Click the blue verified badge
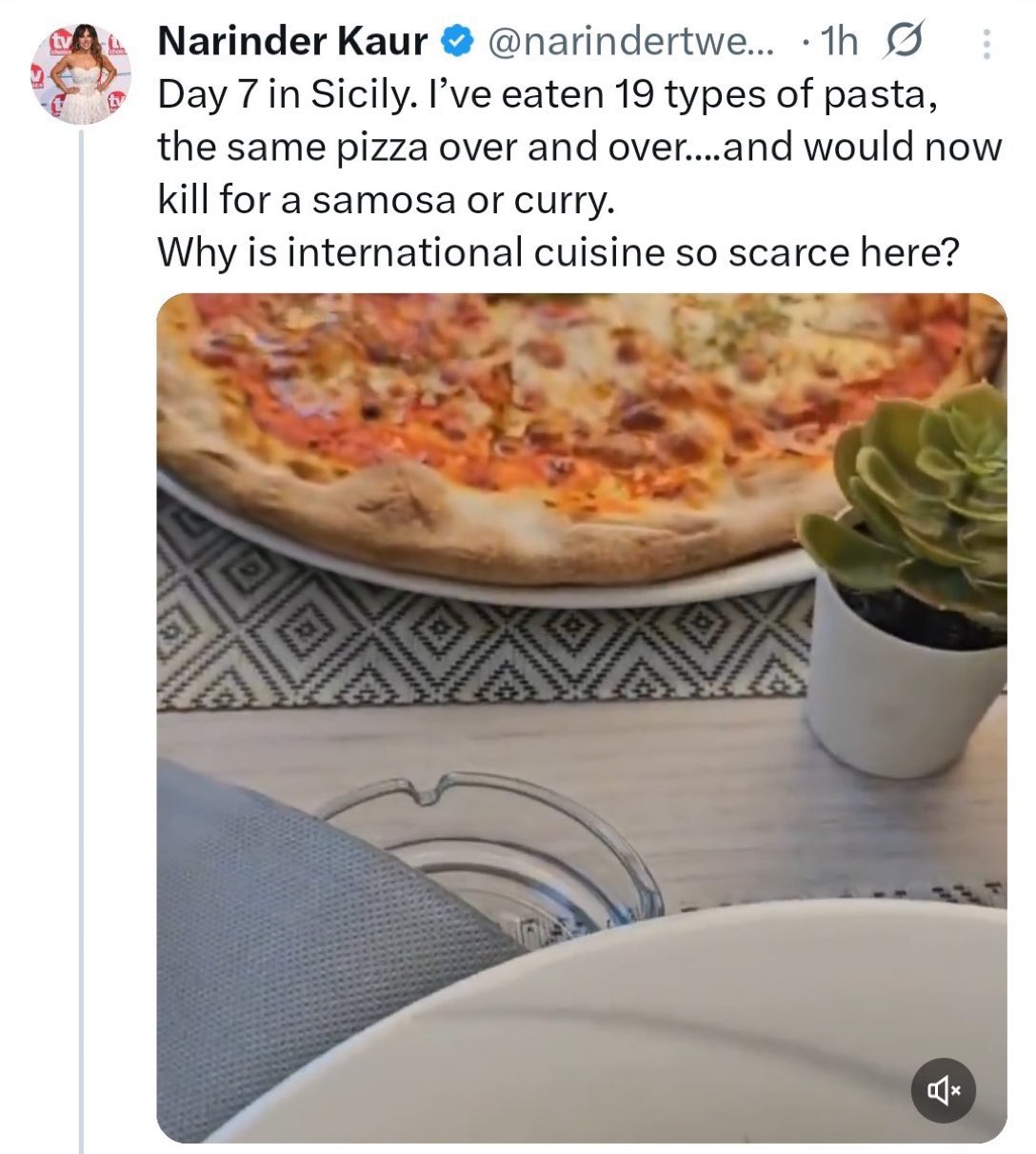1036x1154 pixels. point(457,42)
